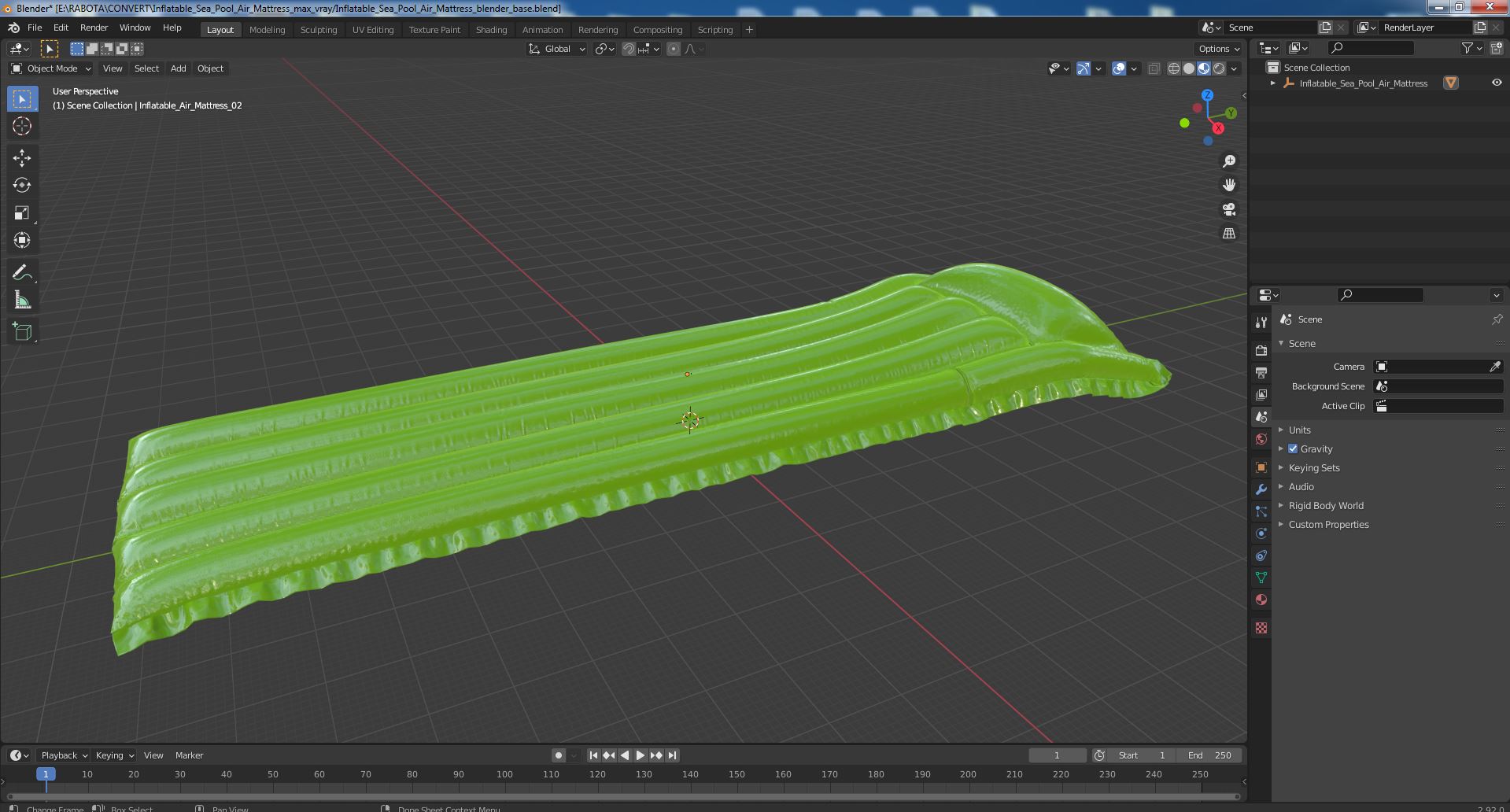Select the Cursor tool in toolbar
1510x812 pixels.
tap(22, 126)
